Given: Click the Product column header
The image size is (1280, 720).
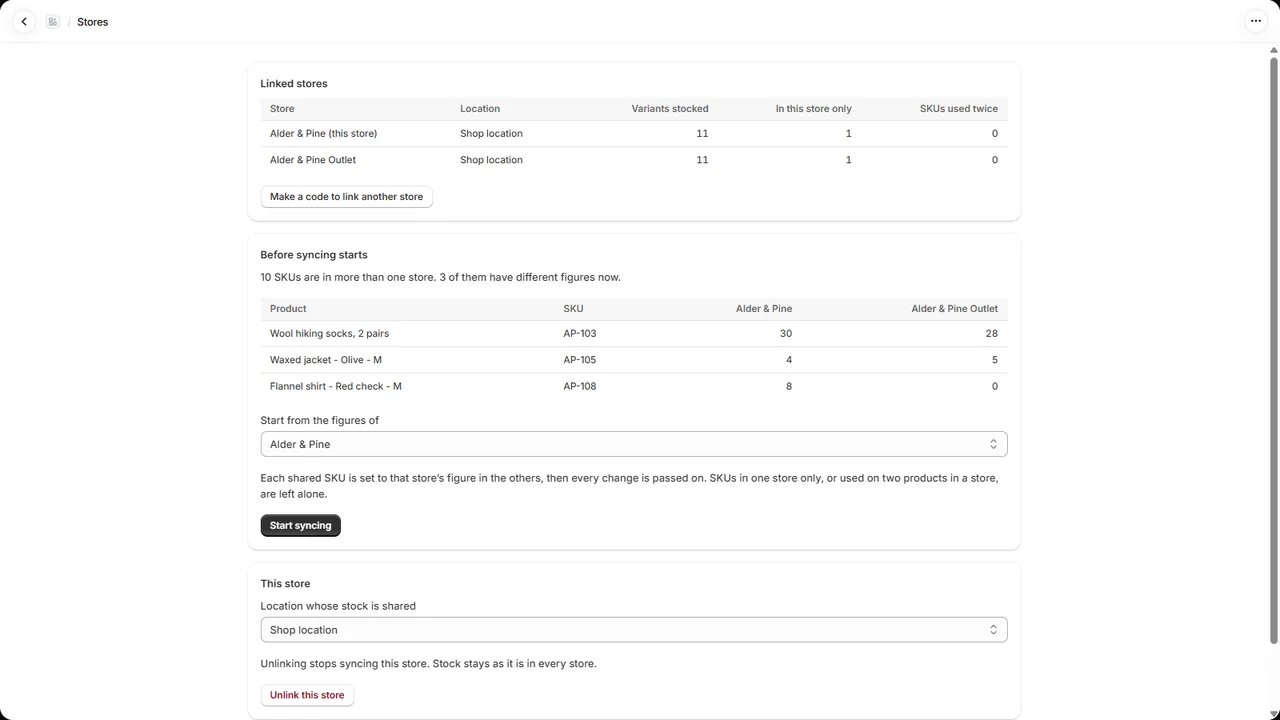Looking at the screenshot, I should tap(288, 309).
